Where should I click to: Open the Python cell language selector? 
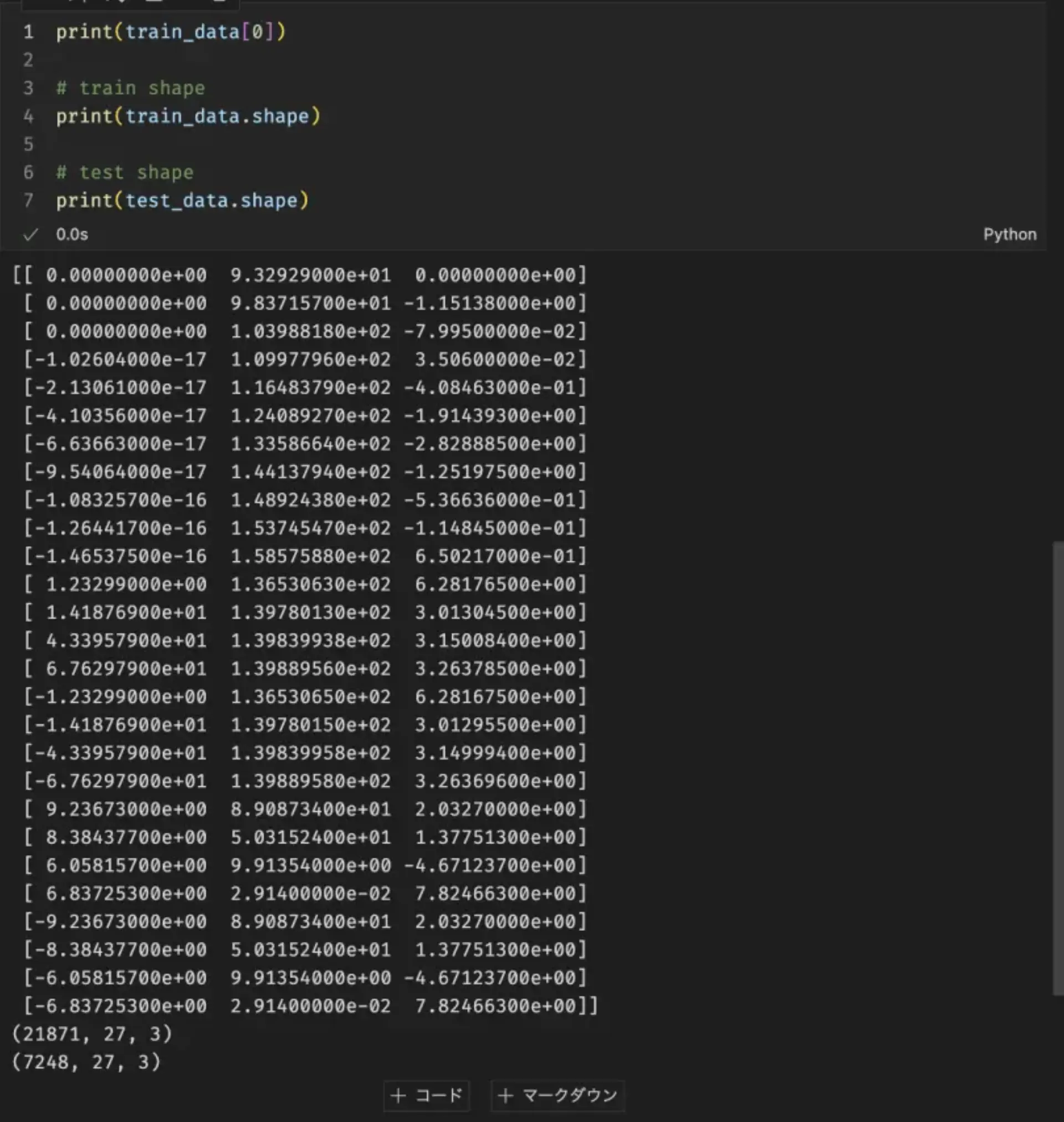pos(1010,234)
